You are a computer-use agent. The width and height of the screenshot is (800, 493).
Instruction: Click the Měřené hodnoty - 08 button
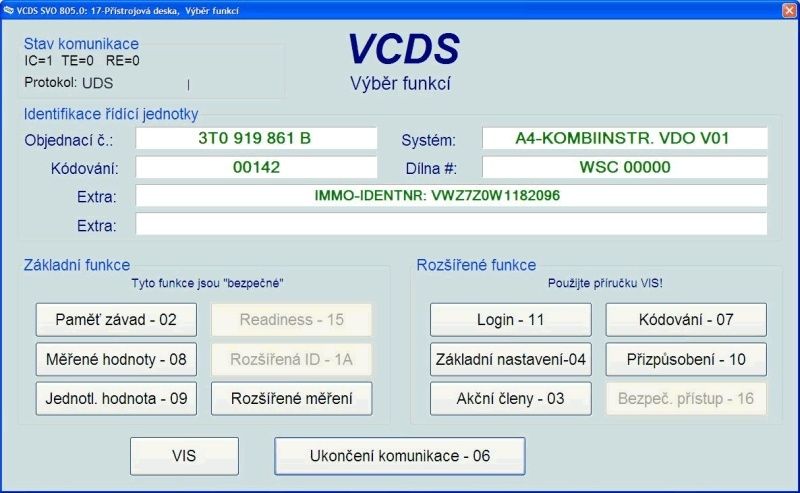point(116,359)
